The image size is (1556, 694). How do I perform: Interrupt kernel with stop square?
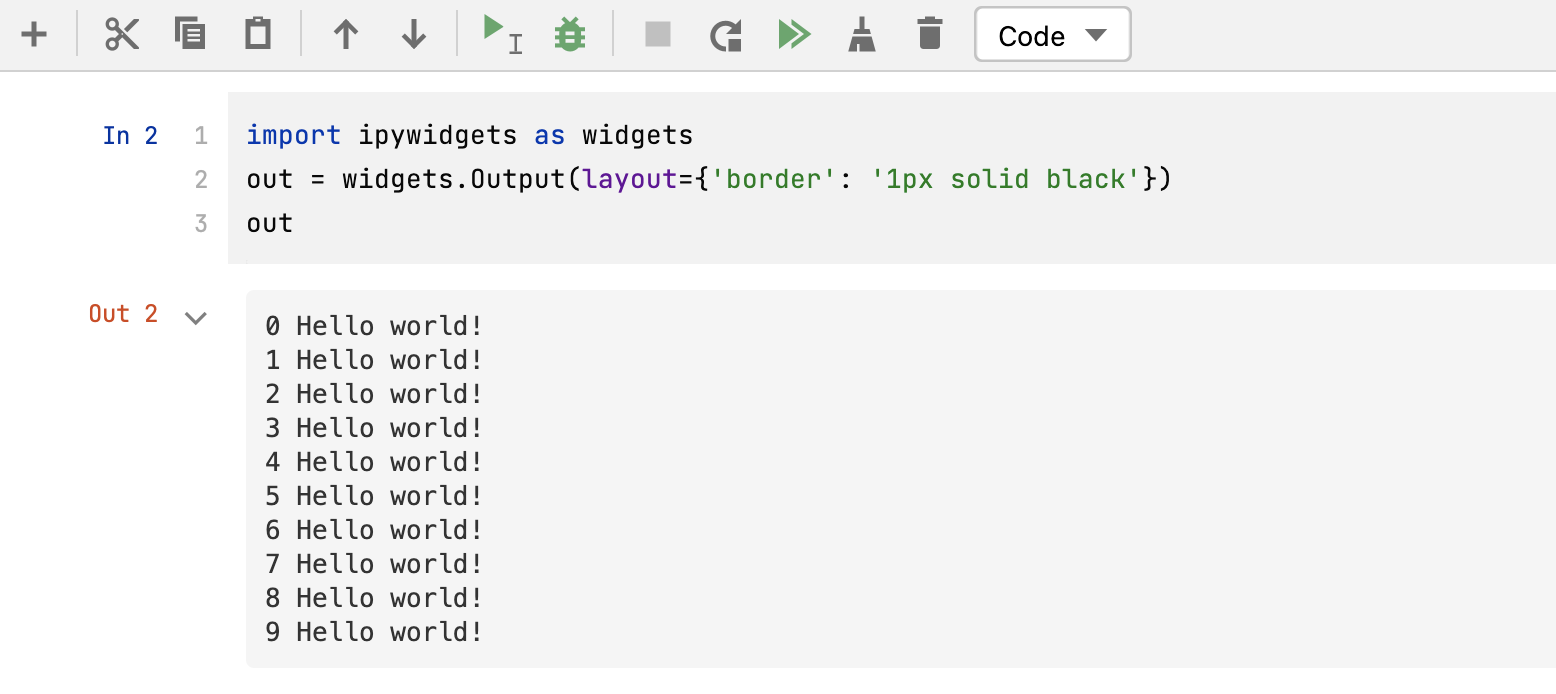(658, 35)
